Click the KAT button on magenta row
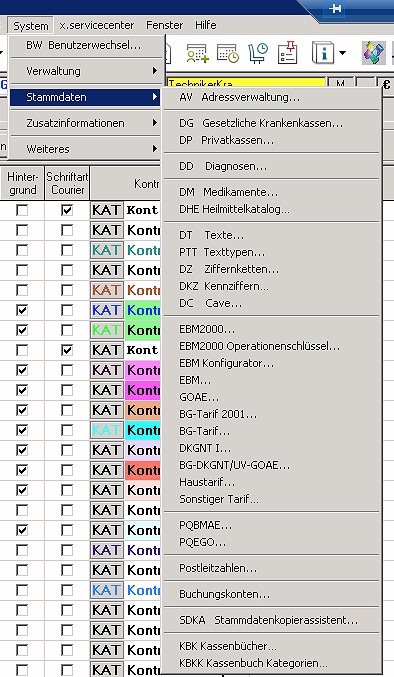The image size is (394, 677). pyautogui.click(x=107, y=390)
